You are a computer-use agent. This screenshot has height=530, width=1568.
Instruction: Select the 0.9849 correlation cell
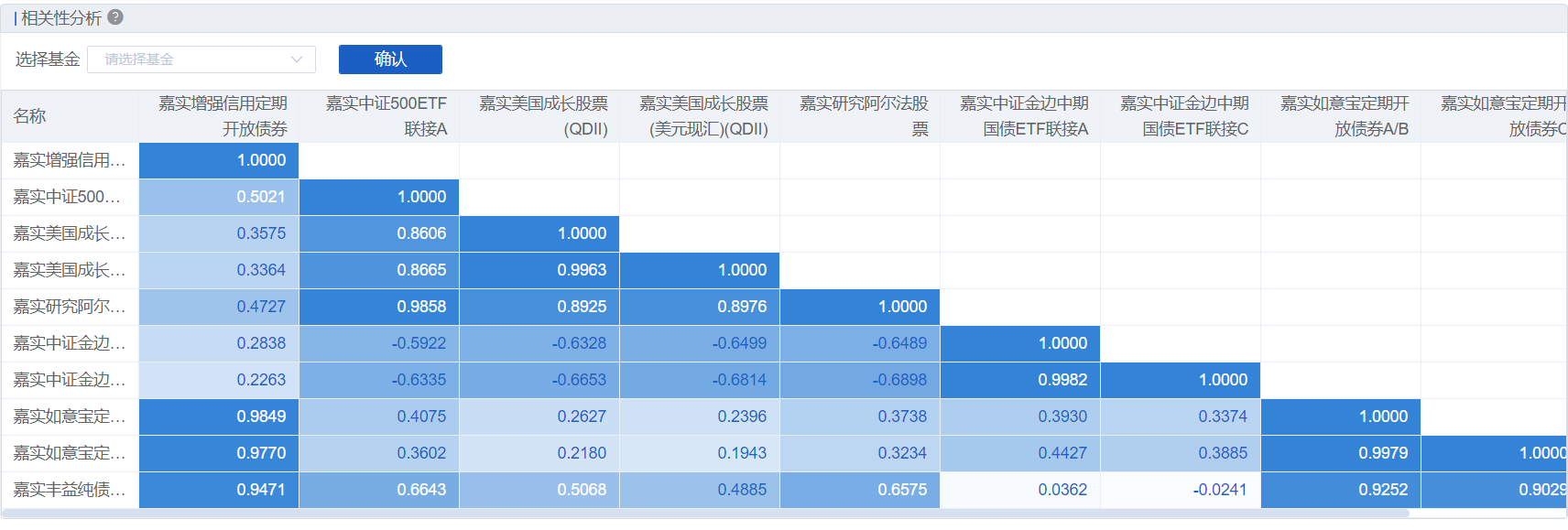(x=260, y=416)
